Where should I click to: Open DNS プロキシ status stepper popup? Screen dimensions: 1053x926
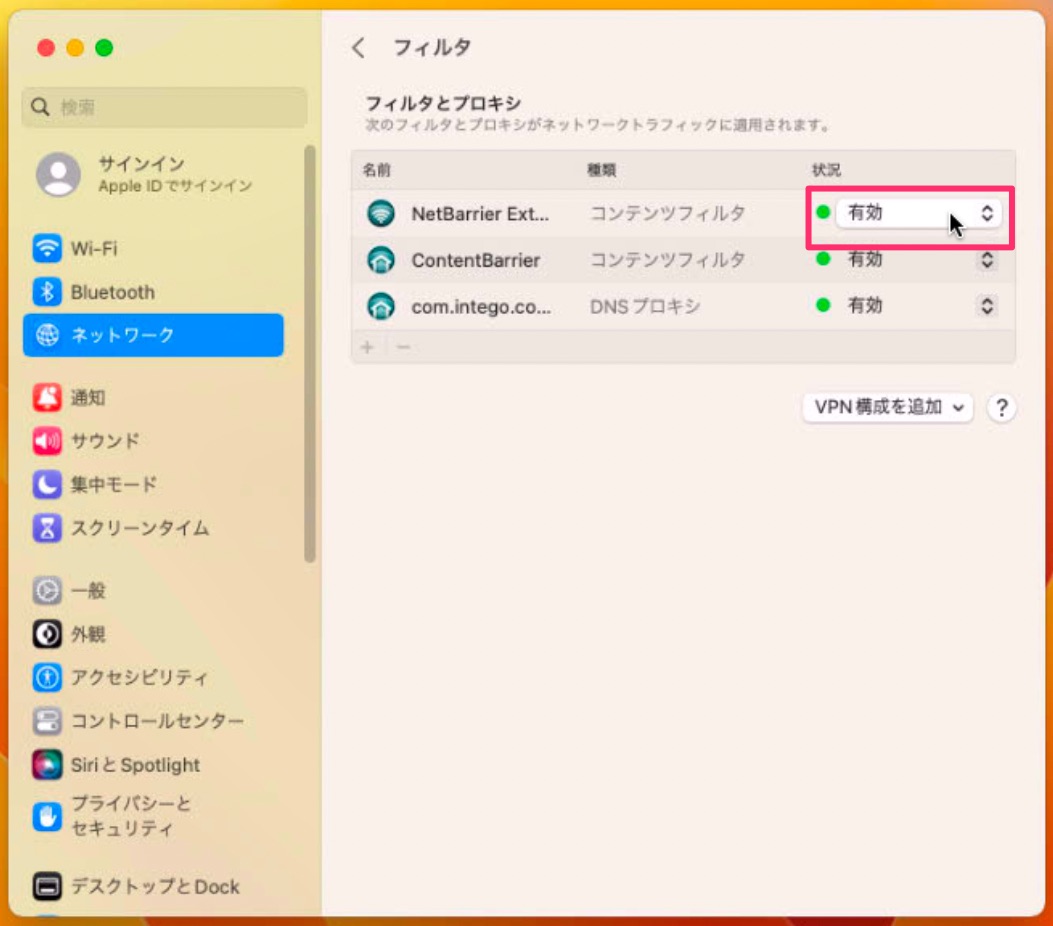point(987,306)
